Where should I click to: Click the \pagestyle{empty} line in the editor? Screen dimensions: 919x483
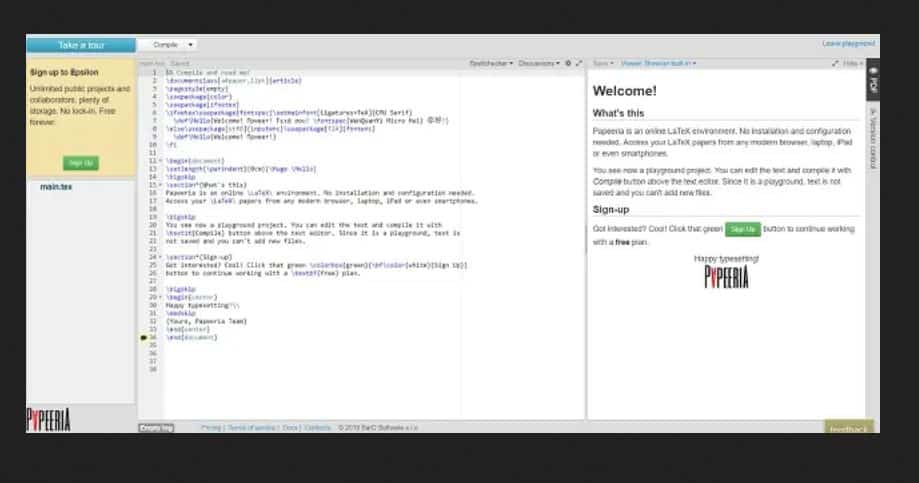pyautogui.click(x=197, y=89)
